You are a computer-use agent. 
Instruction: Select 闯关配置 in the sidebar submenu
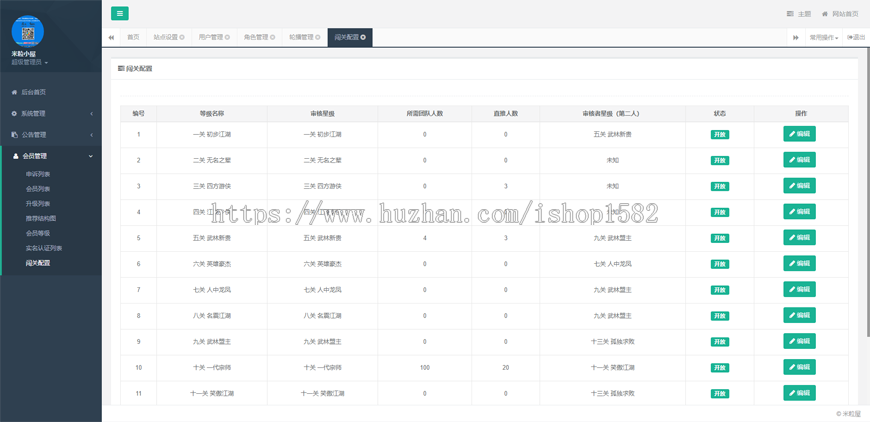tap(38, 263)
